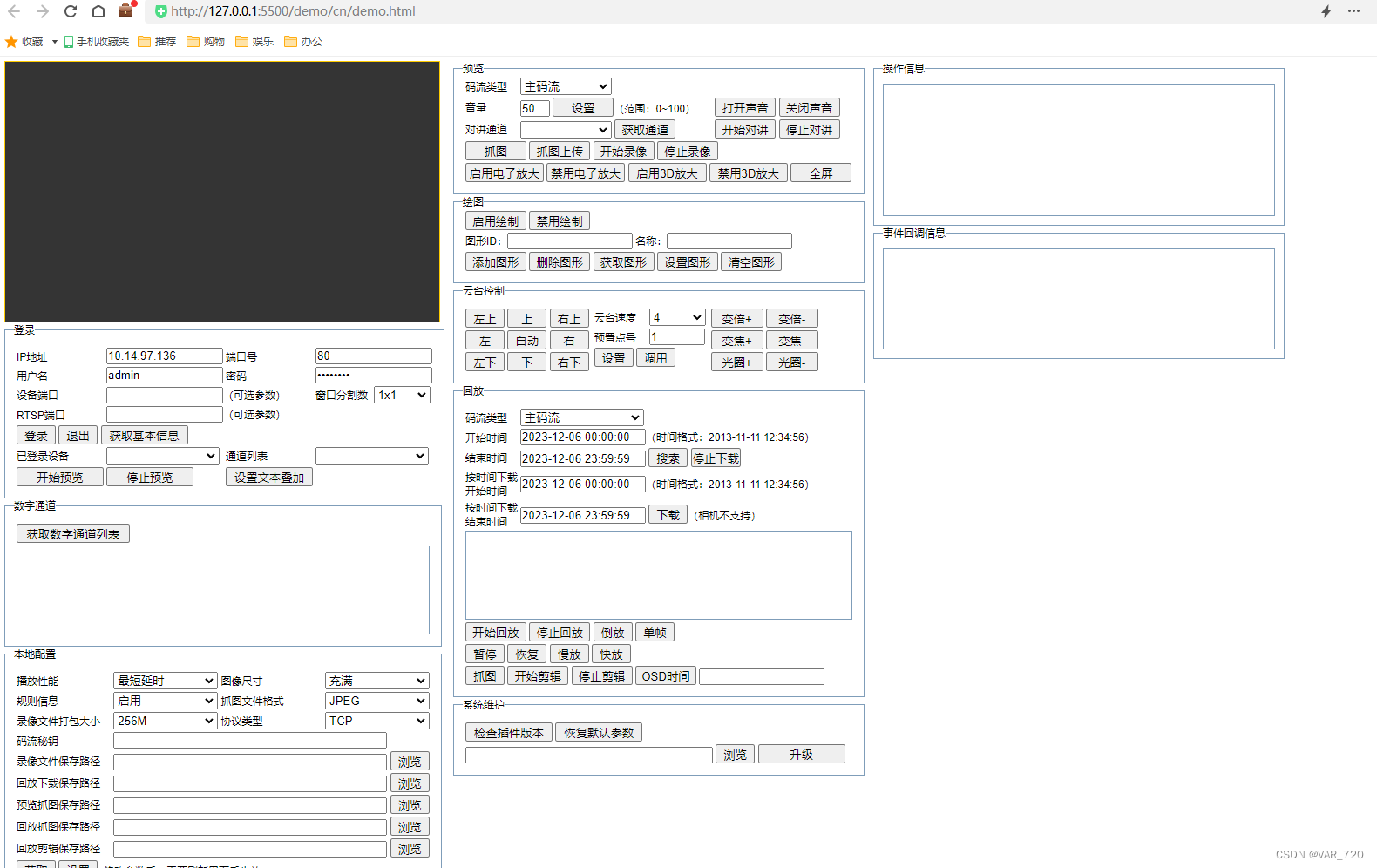This screenshot has height=868, width=1377.
Task: Click the 退出 logout button
Action: coord(78,436)
